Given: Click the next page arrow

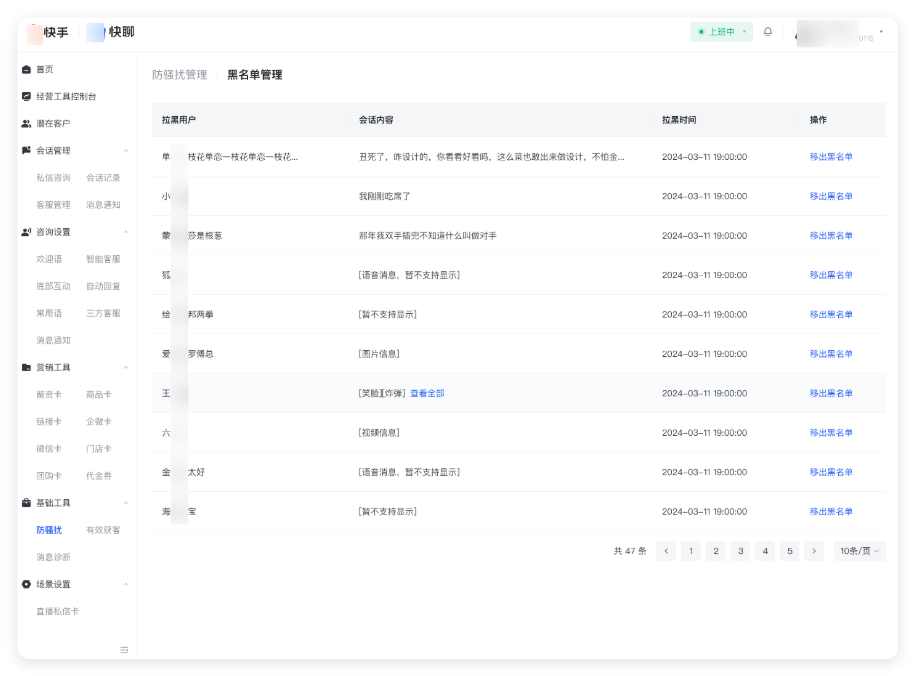Looking at the screenshot, I should (x=814, y=550).
